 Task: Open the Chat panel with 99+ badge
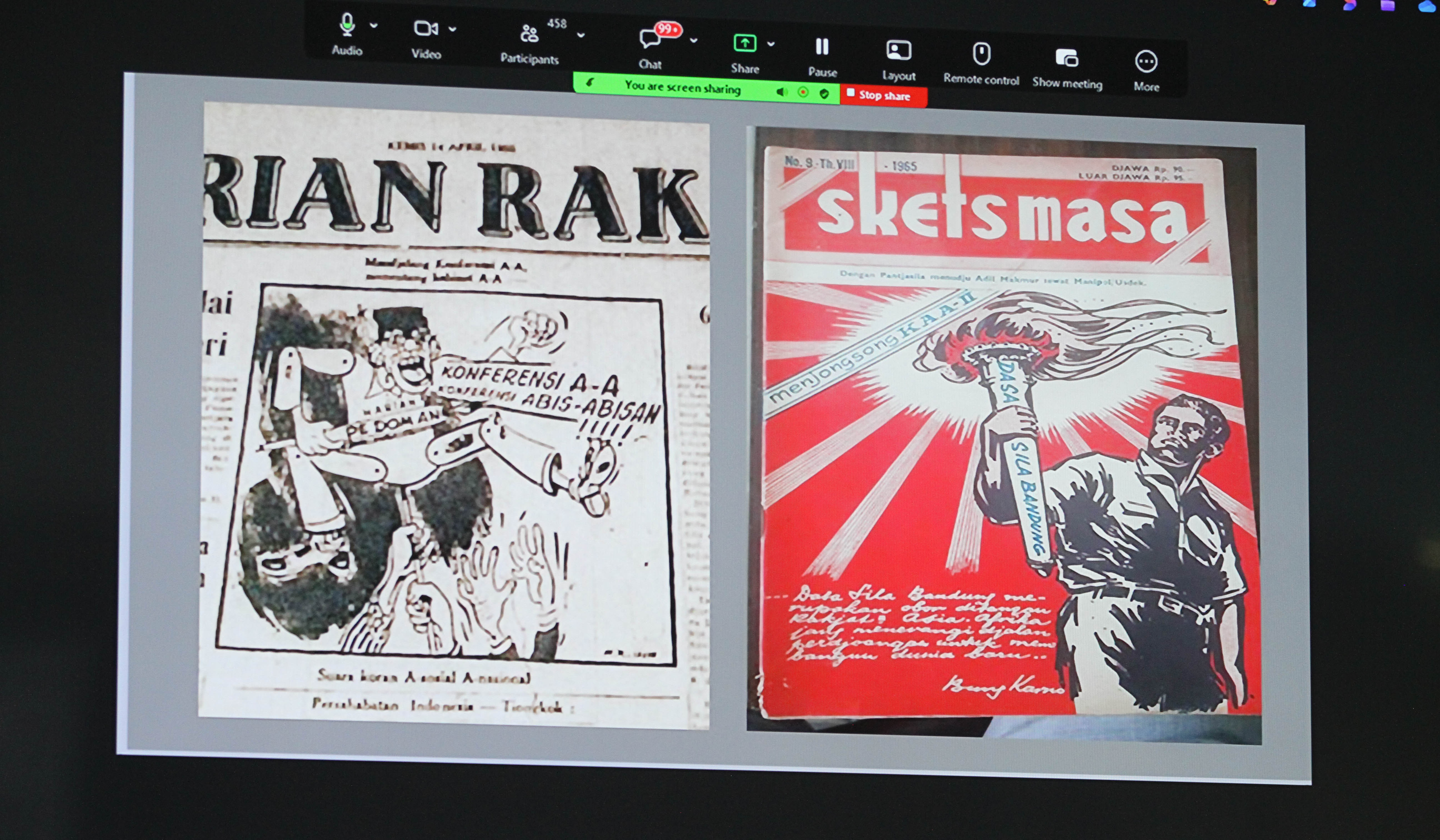coord(650,39)
